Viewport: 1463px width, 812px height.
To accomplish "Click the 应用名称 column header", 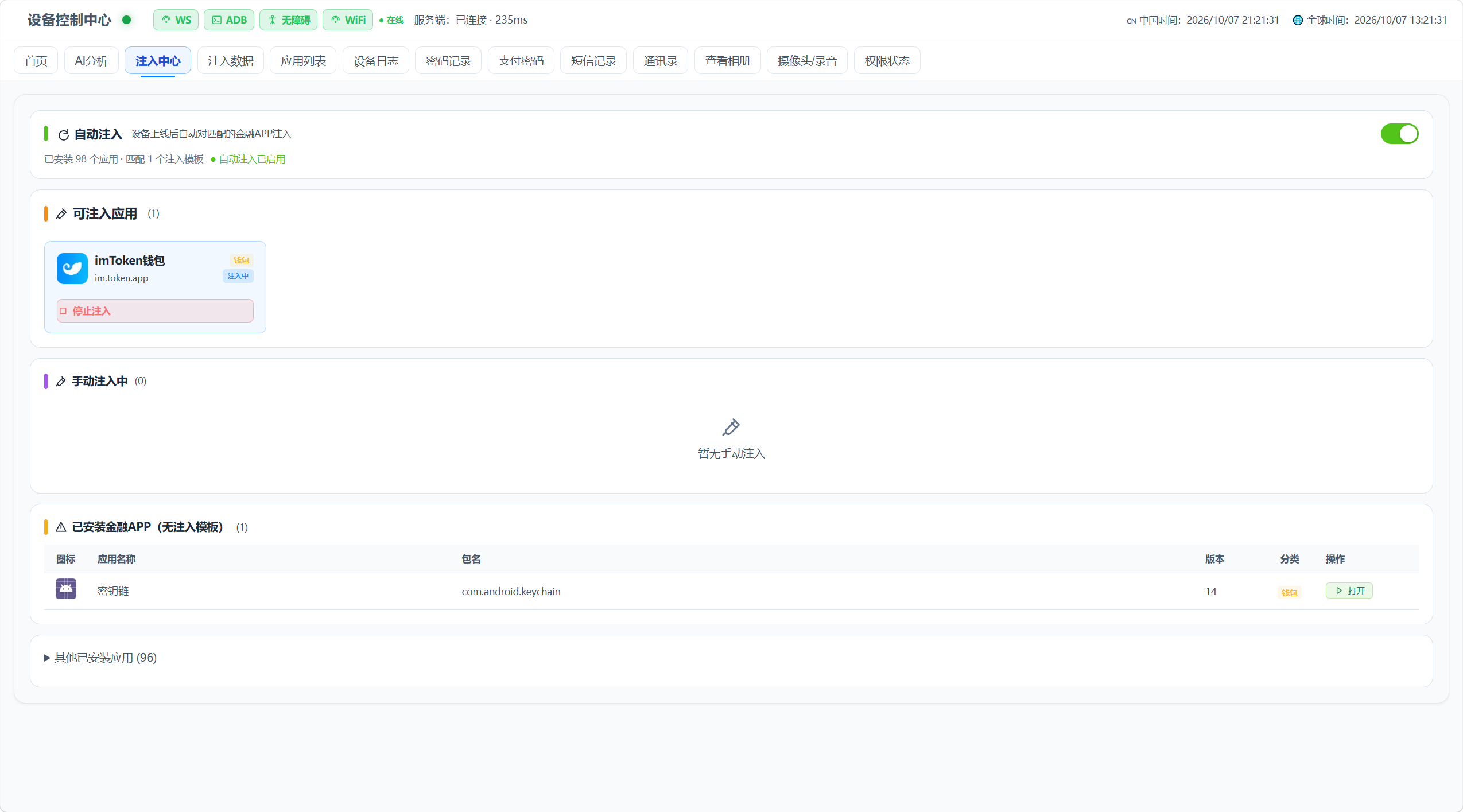I will coord(117,559).
